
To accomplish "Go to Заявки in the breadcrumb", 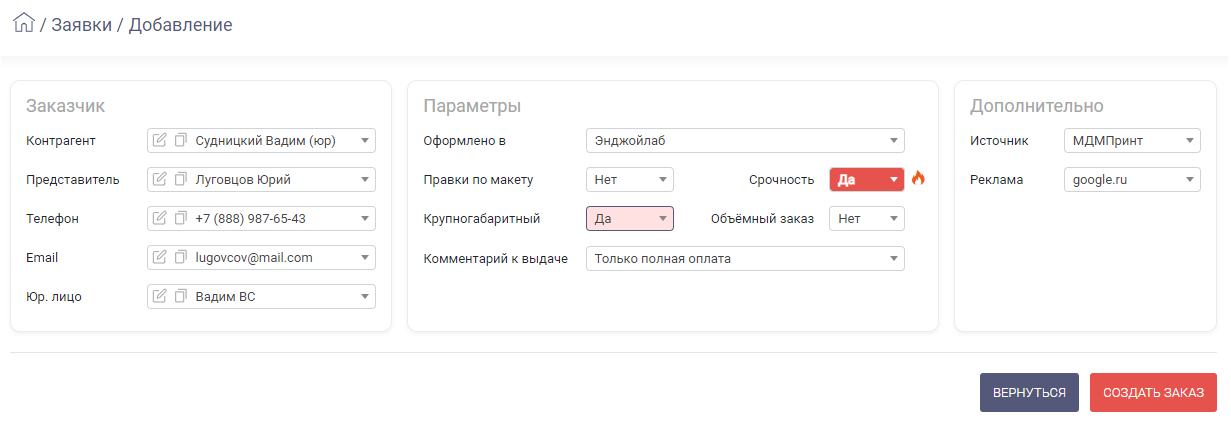I will [x=81, y=24].
